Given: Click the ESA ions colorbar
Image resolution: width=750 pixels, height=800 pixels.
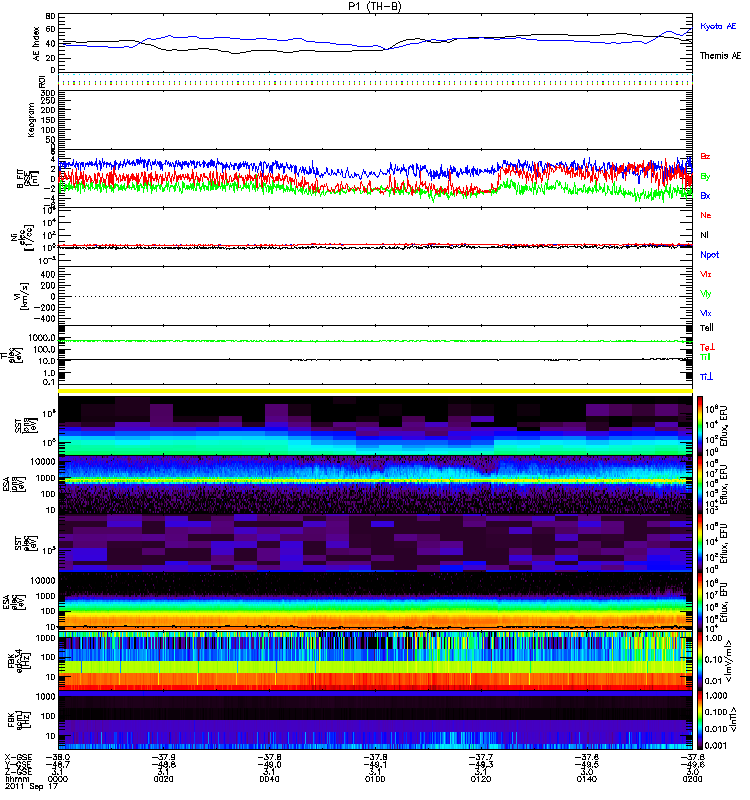Looking at the screenshot, I should 700,485.
